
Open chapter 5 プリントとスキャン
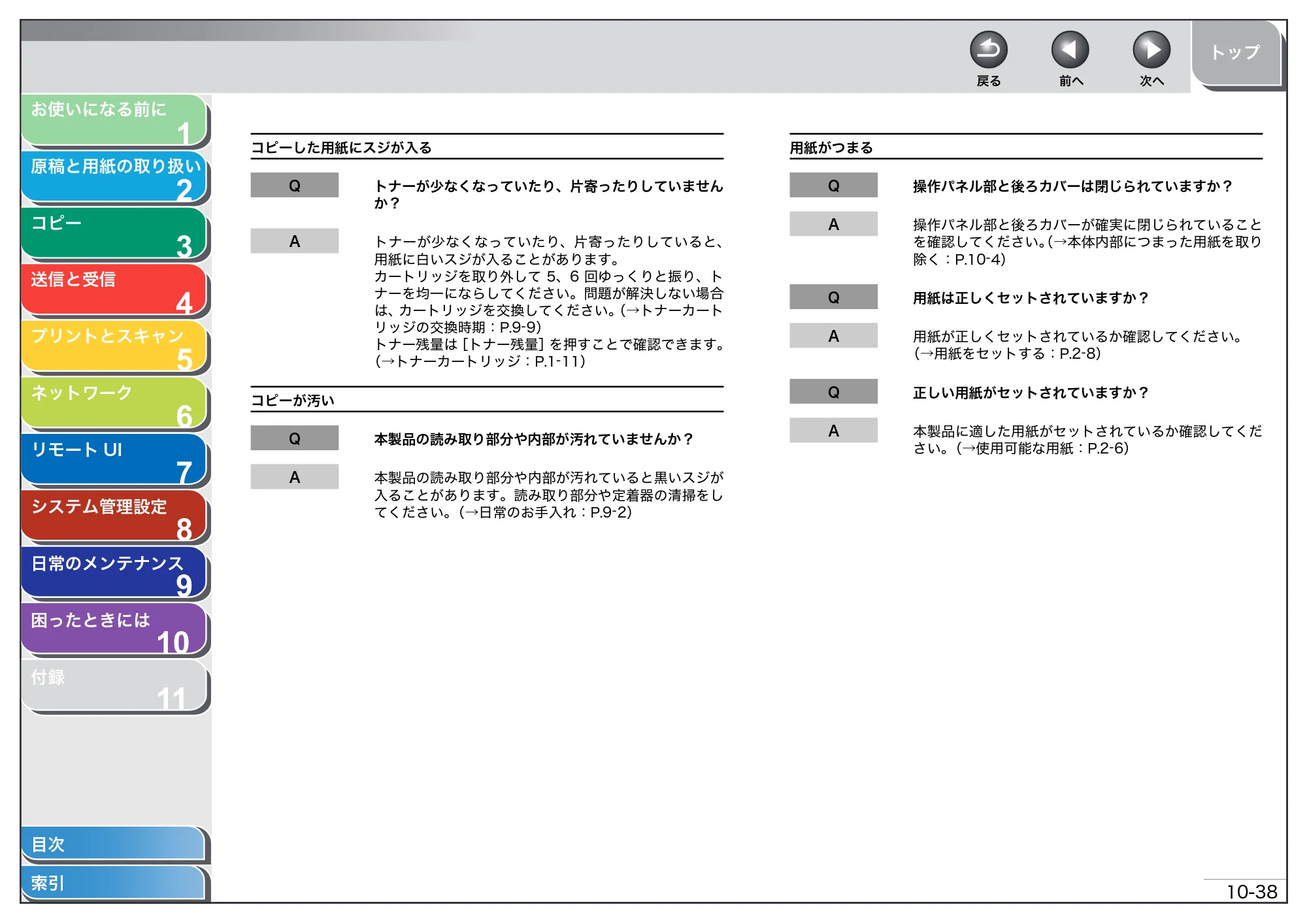point(114,346)
